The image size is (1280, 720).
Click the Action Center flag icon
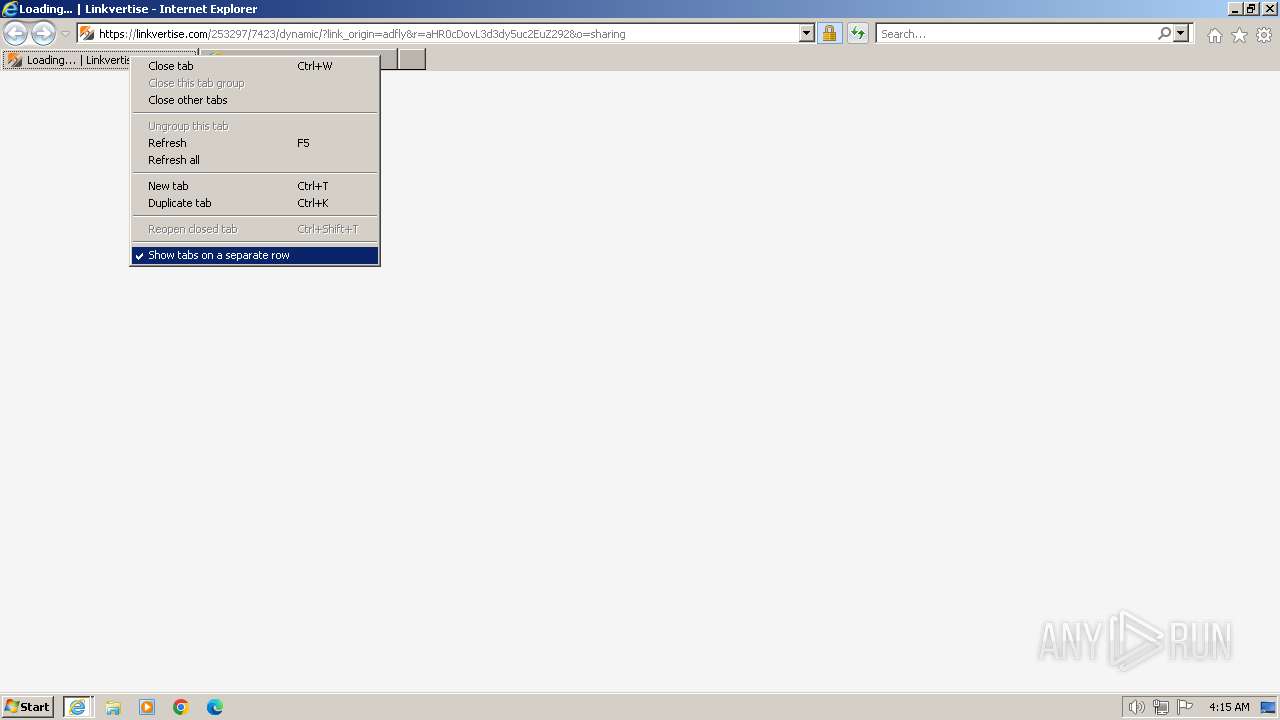[1185, 707]
